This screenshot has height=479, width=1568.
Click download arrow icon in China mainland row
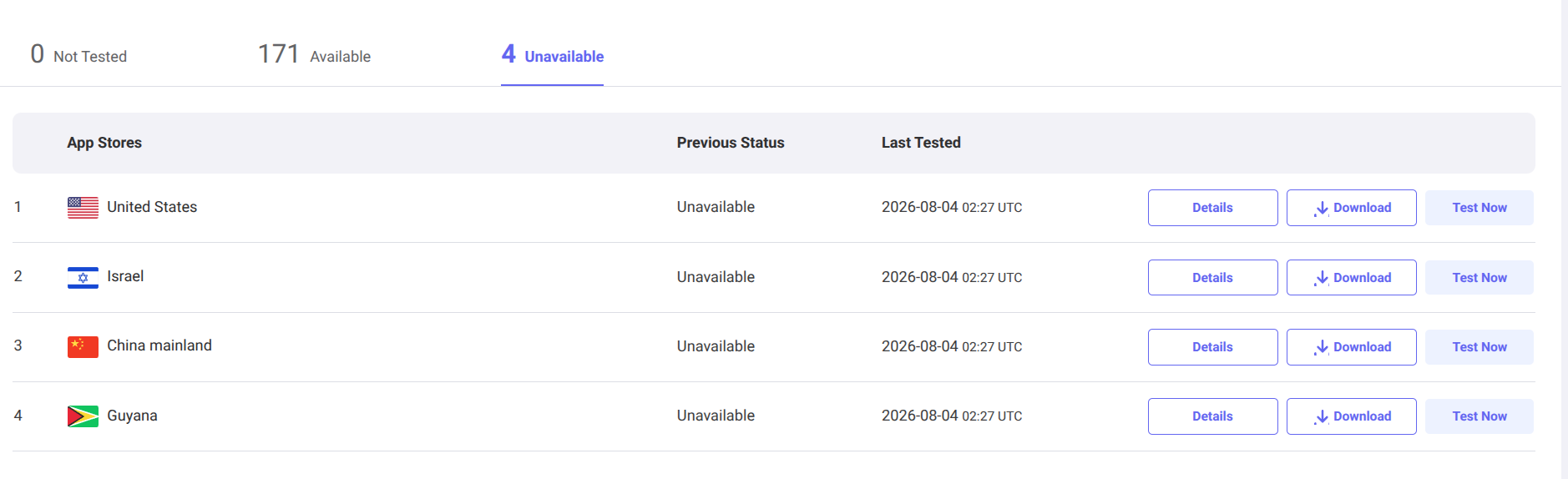1321,348
